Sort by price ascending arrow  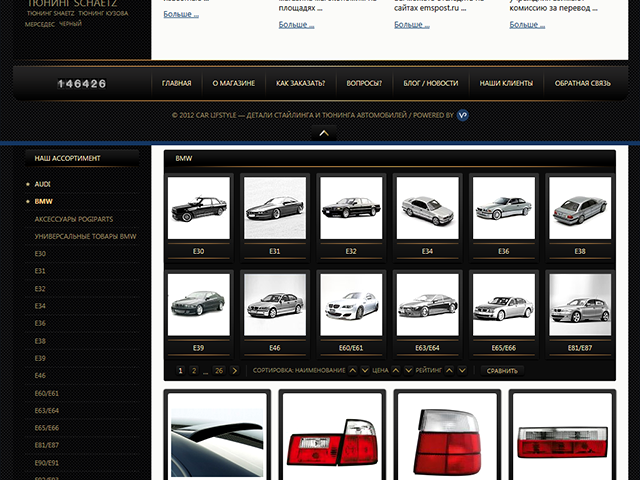tap(396, 370)
